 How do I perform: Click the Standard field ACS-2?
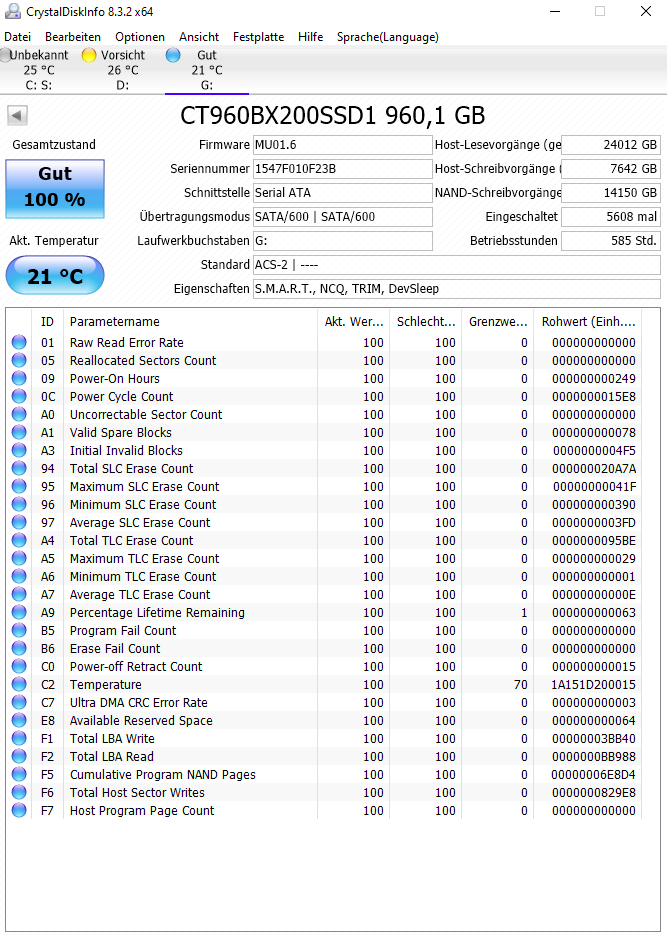point(457,264)
